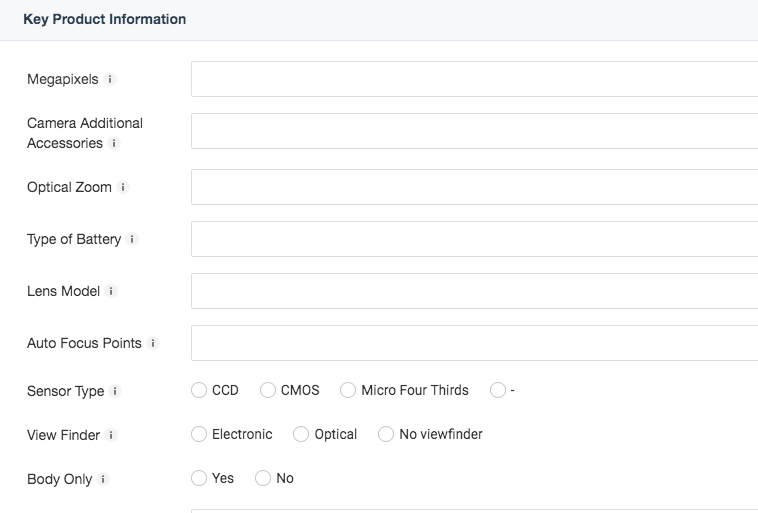The image size is (758, 513).
Task: Set Body Only to Yes
Action: click(199, 479)
